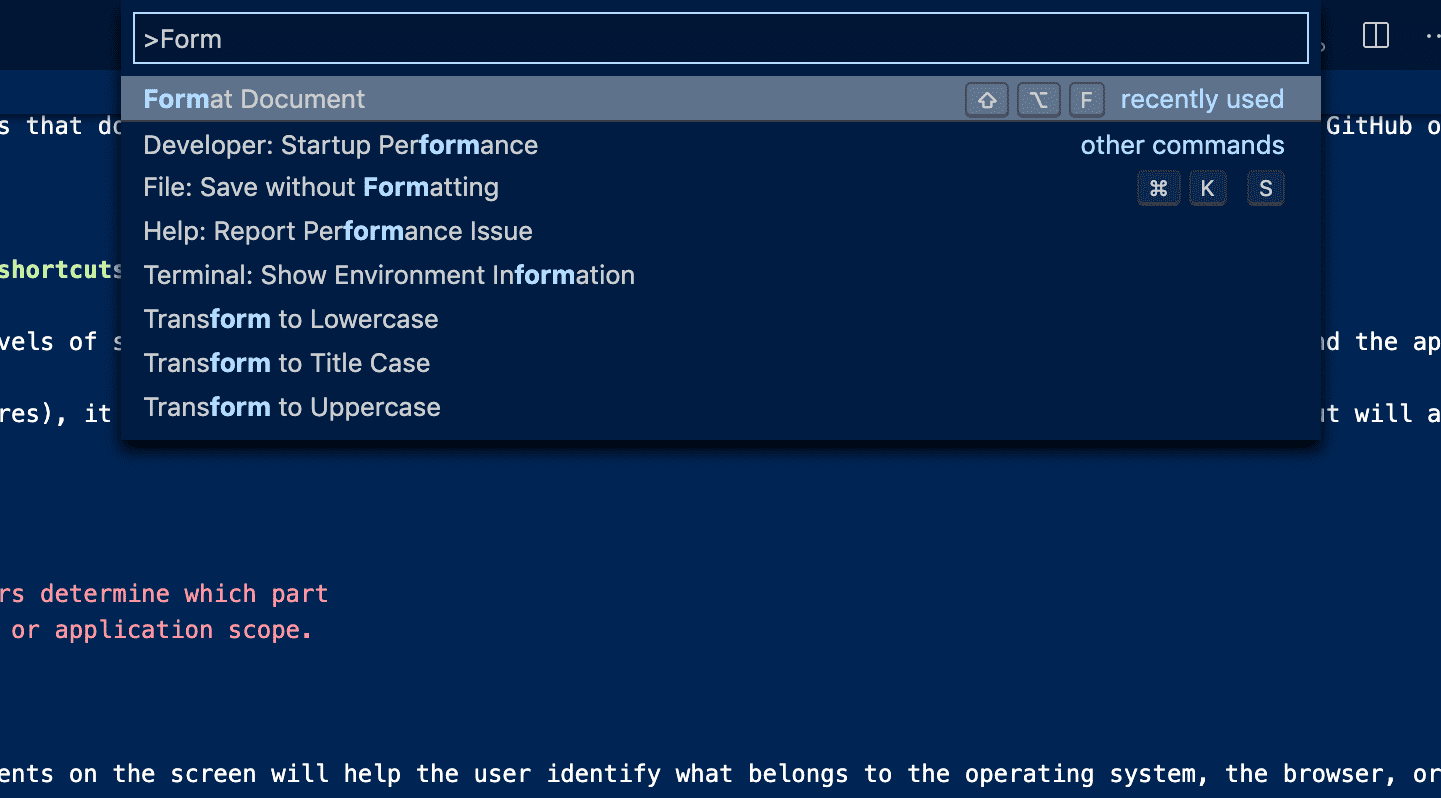The height and width of the screenshot is (798, 1441).
Task: Choose File: Save without Formatting
Action: tap(320, 188)
